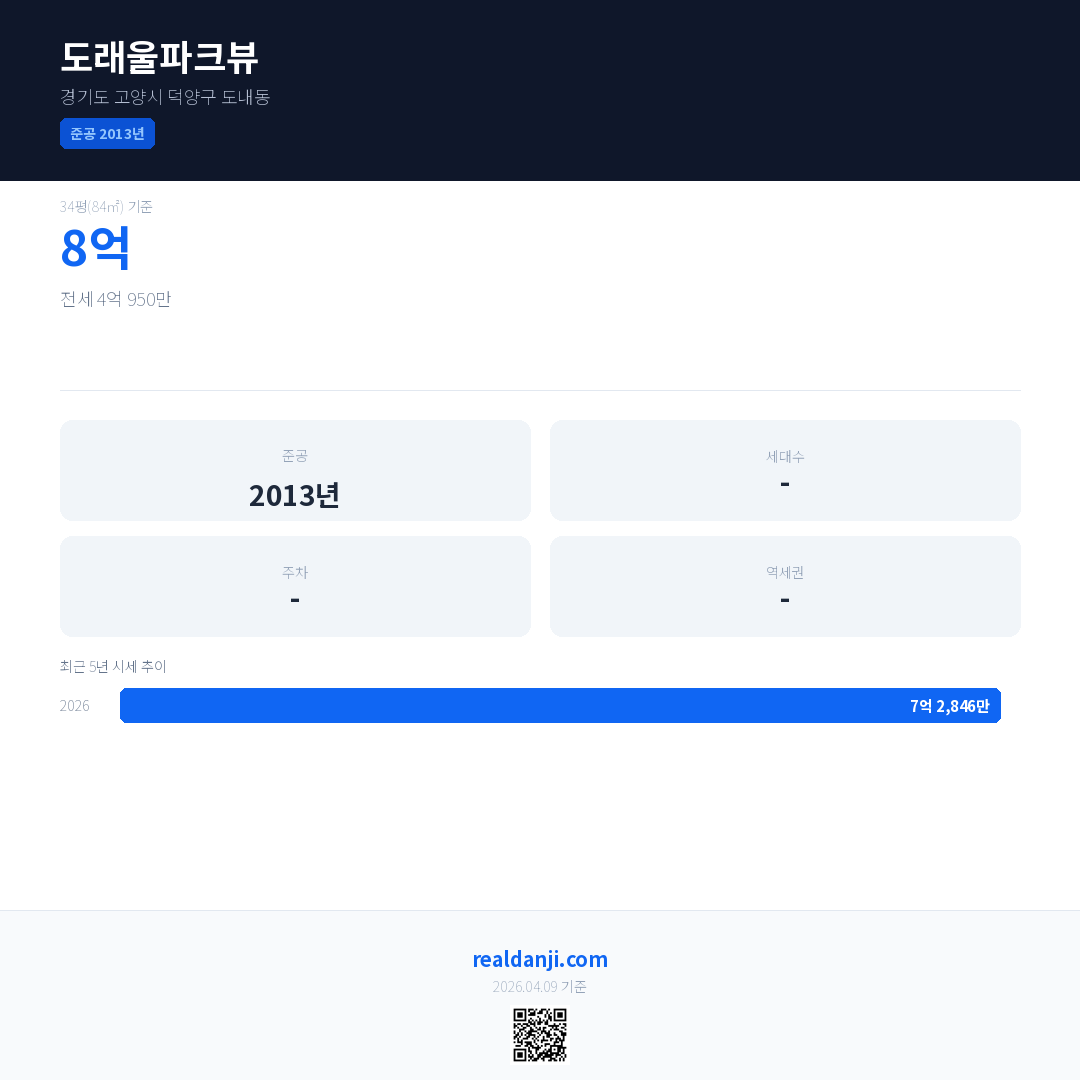Click the QR code in the footer
Screen dimensions: 1080x1080
click(540, 1035)
